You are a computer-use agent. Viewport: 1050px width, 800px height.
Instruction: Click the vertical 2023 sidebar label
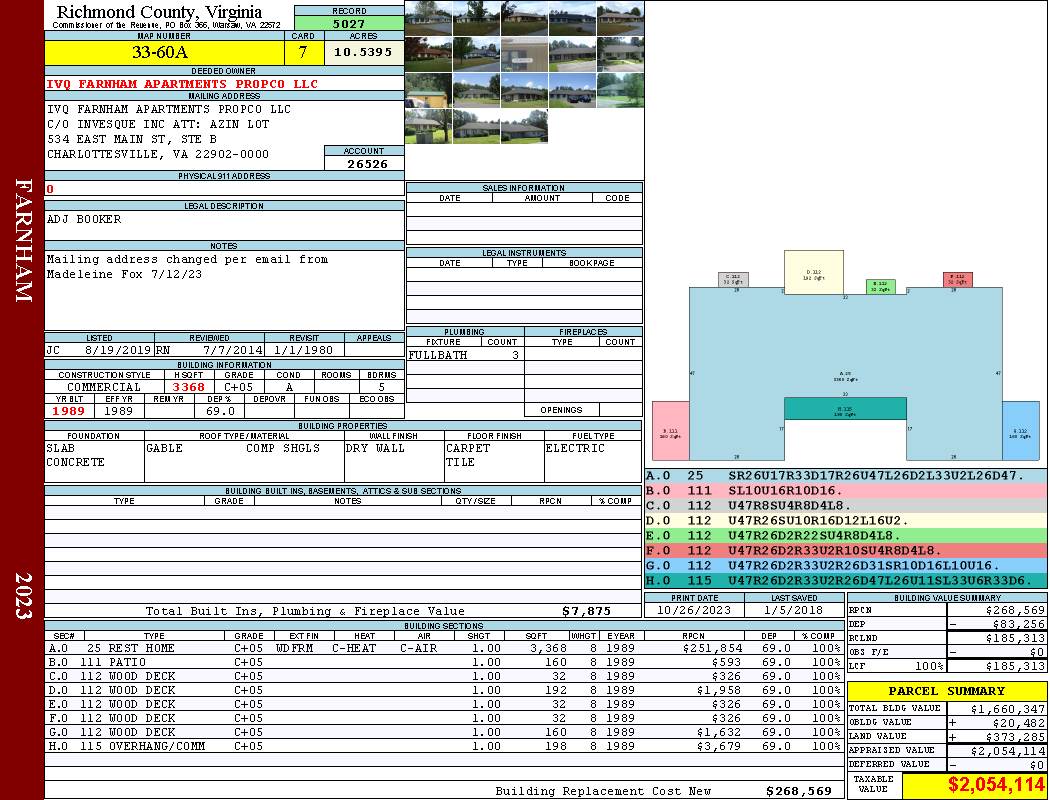coord(23,595)
